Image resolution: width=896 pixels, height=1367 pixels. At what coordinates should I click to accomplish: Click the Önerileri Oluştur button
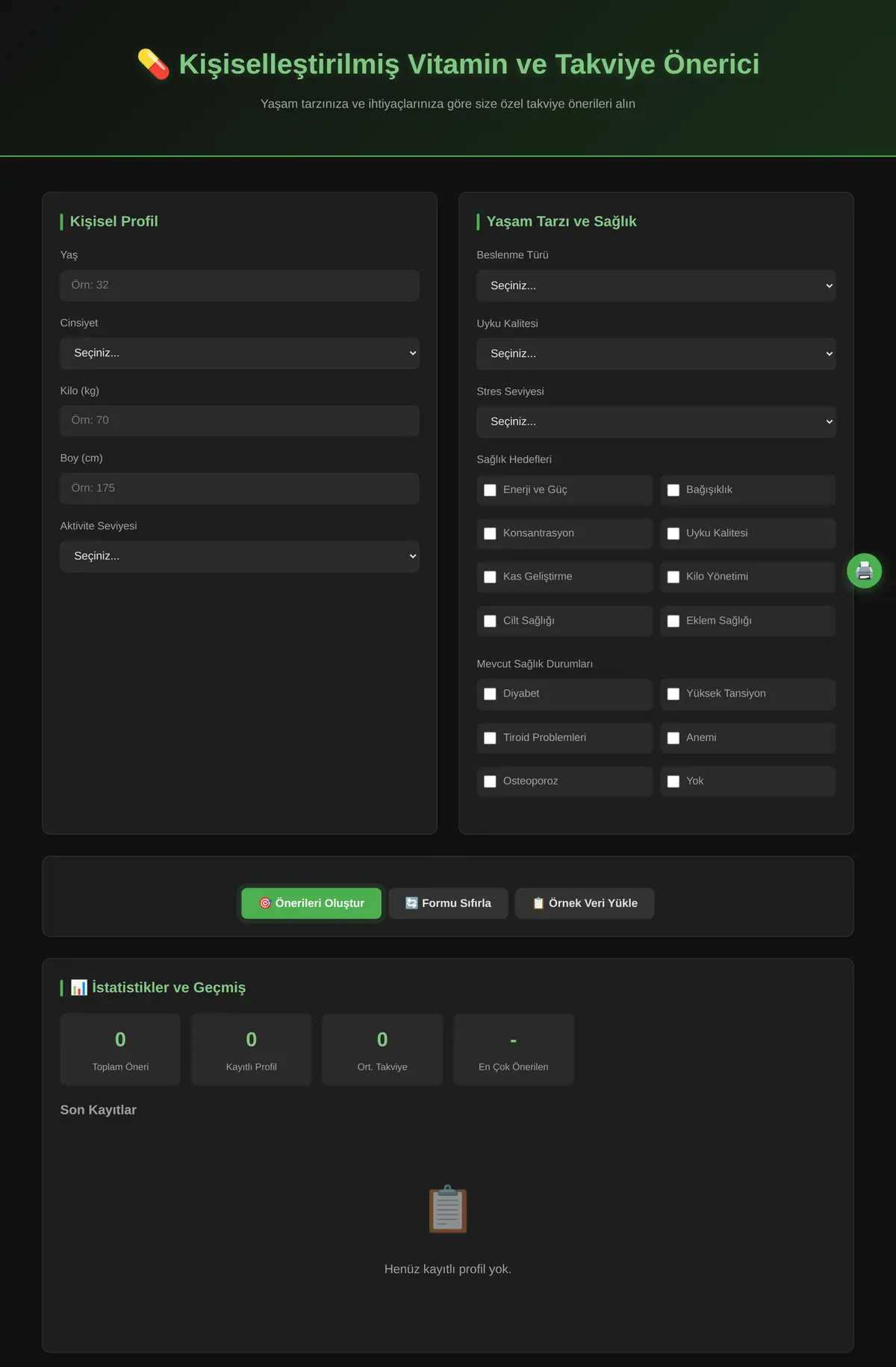pos(311,903)
